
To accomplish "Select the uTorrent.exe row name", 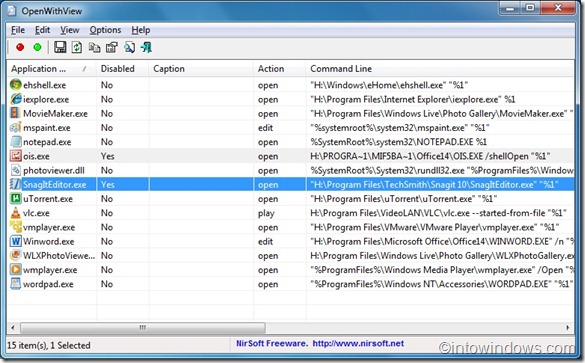I will (x=48, y=199).
